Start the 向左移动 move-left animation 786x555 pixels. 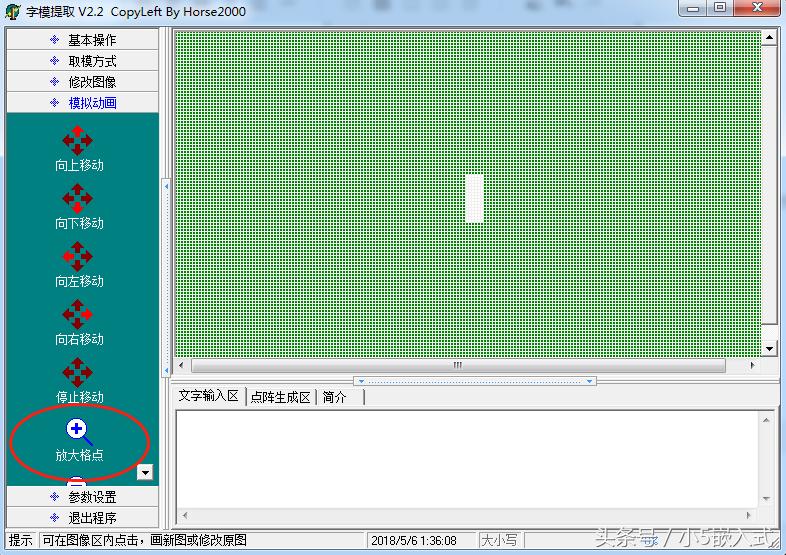tap(77, 257)
